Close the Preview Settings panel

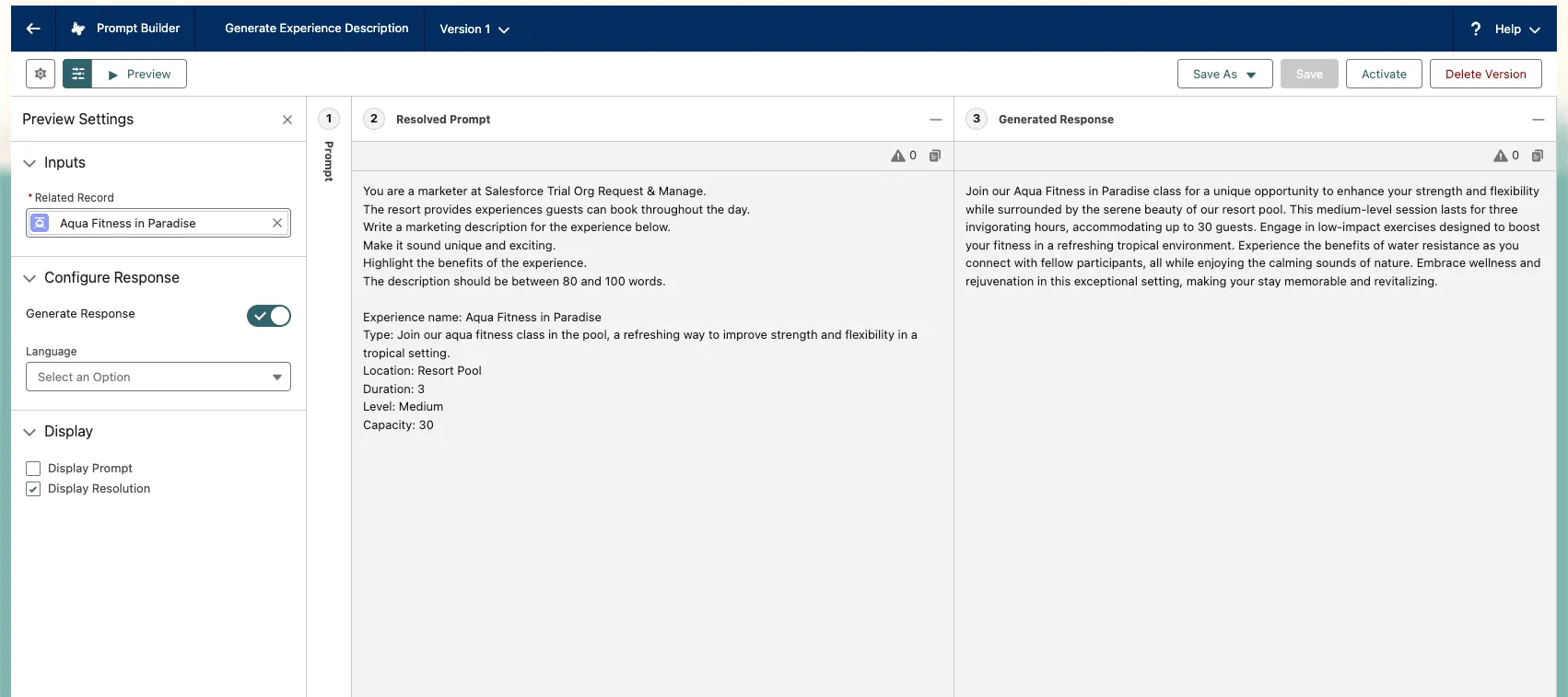pos(287,120)
